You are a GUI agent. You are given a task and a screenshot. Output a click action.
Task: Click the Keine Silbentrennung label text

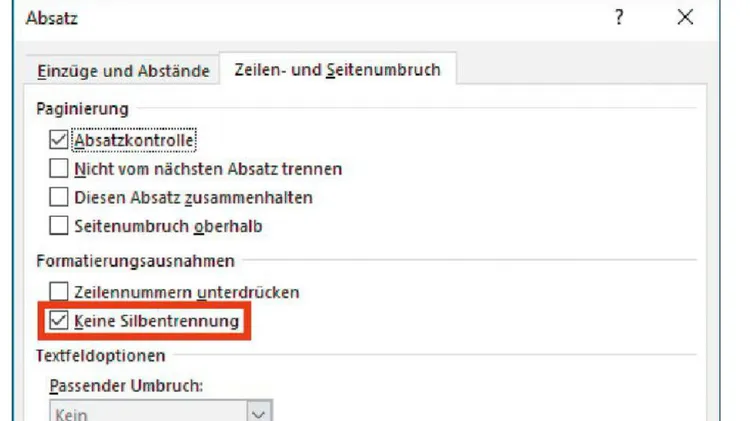pos(156,321)
